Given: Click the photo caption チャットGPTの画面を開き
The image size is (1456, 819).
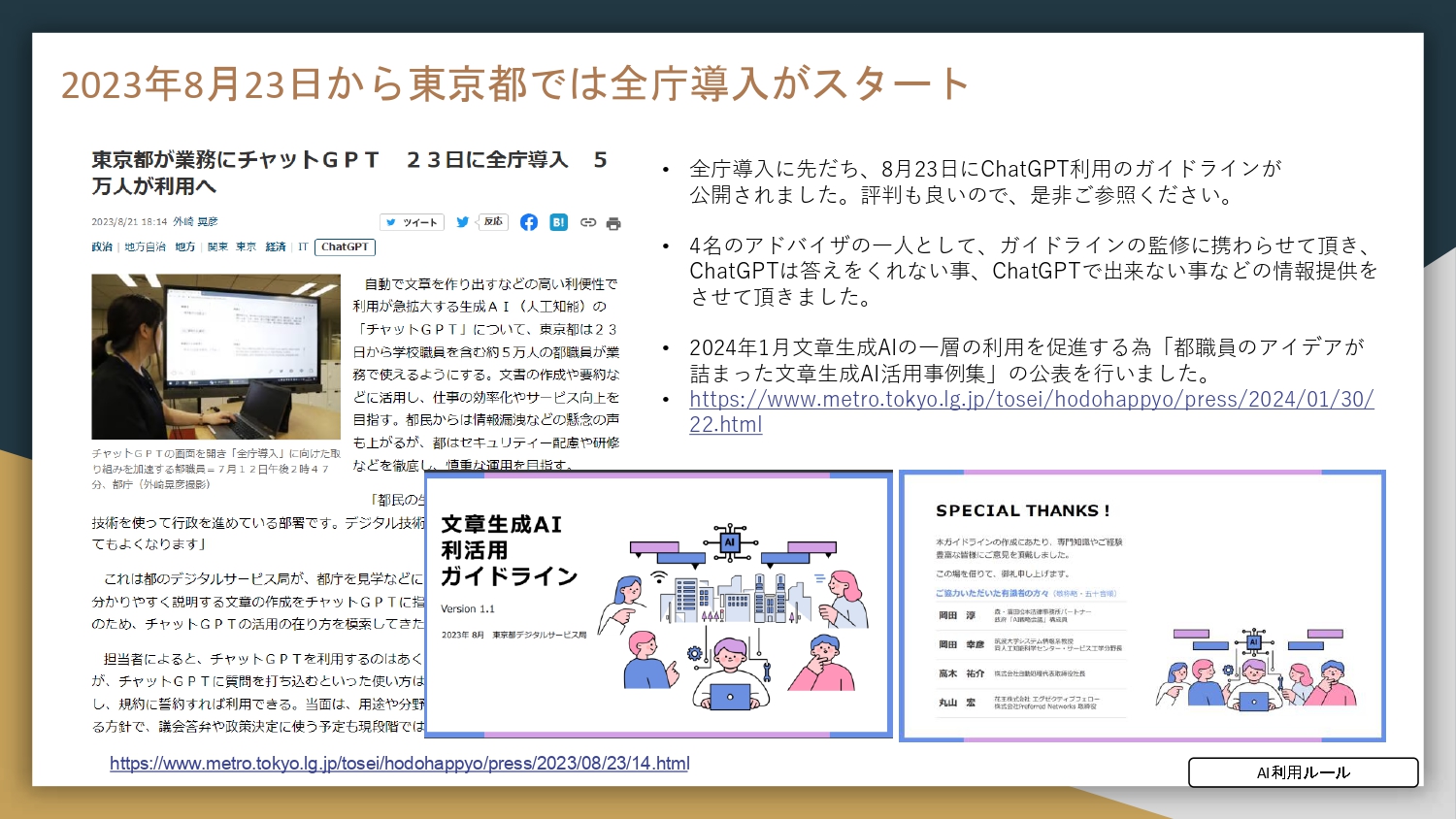Looking at the screenshot, I should click(x=215, y=469).
